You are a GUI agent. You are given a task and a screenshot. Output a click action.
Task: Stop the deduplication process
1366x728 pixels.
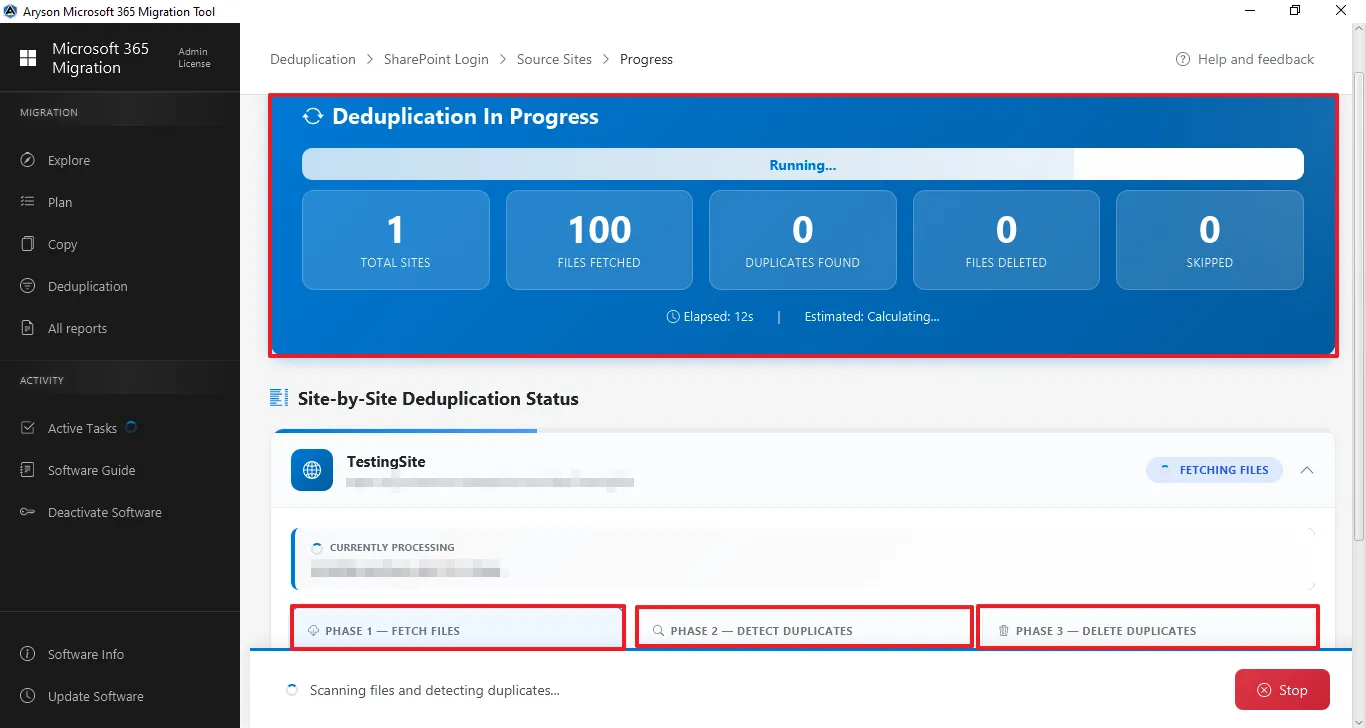[x=1282, y=690]
